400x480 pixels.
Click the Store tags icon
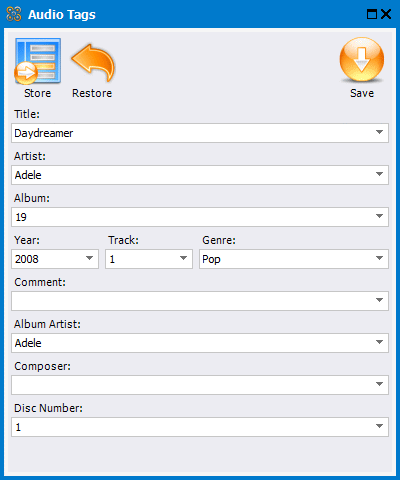point(37,61)
